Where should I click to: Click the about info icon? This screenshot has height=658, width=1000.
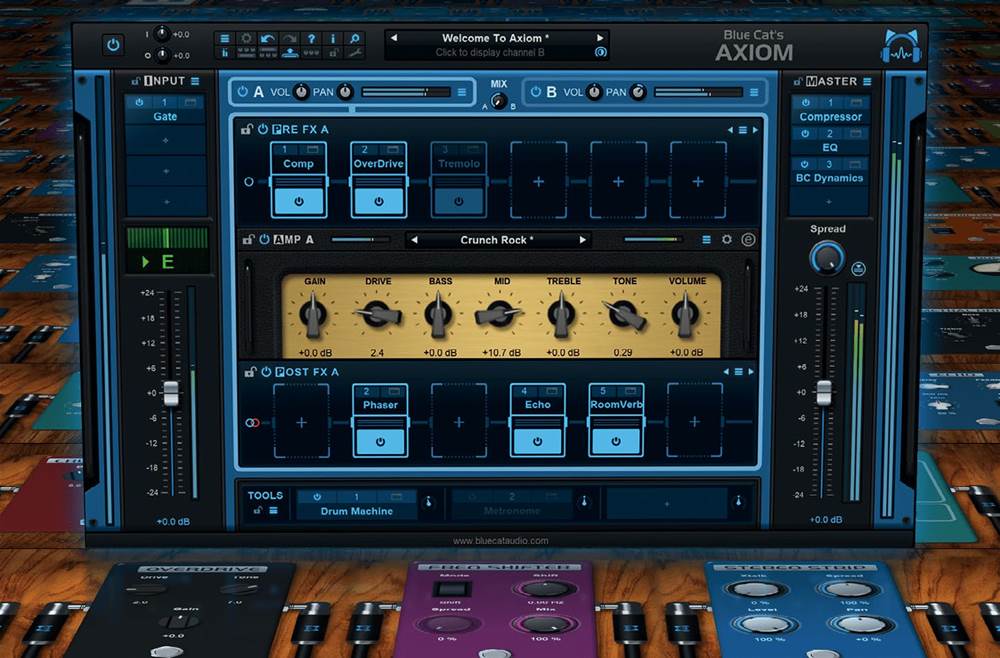pyautogui.click(x=333, y=38)
